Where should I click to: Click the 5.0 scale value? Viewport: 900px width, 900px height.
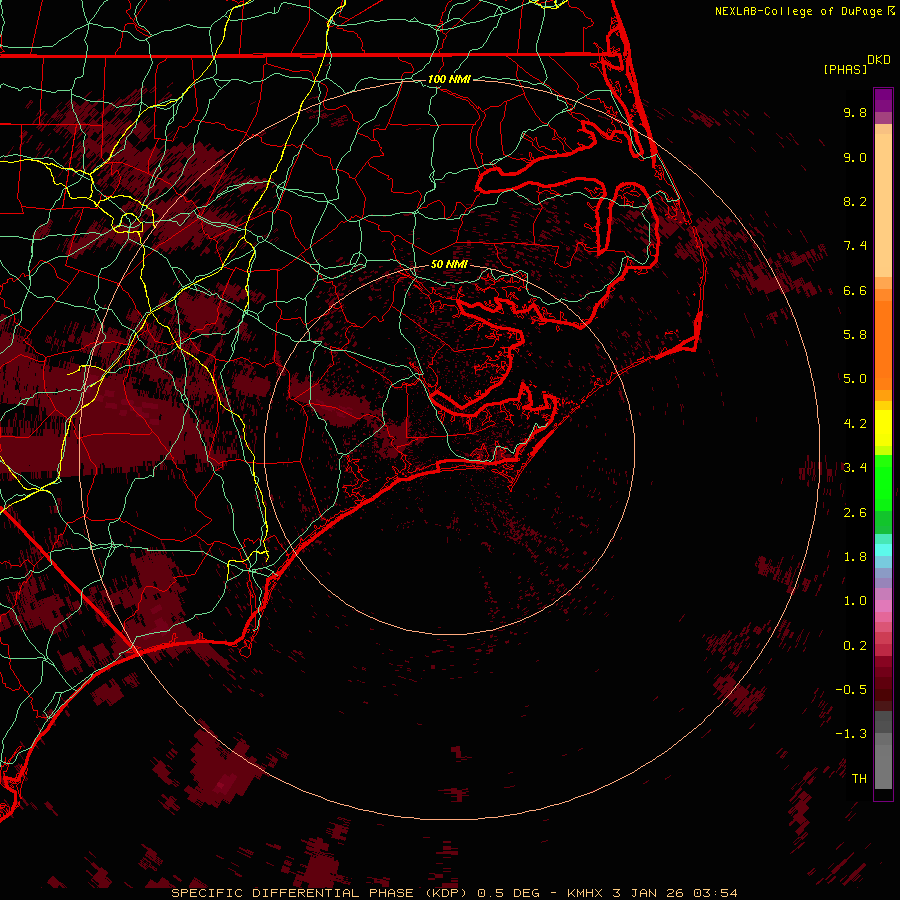click(x=855, y=379)
